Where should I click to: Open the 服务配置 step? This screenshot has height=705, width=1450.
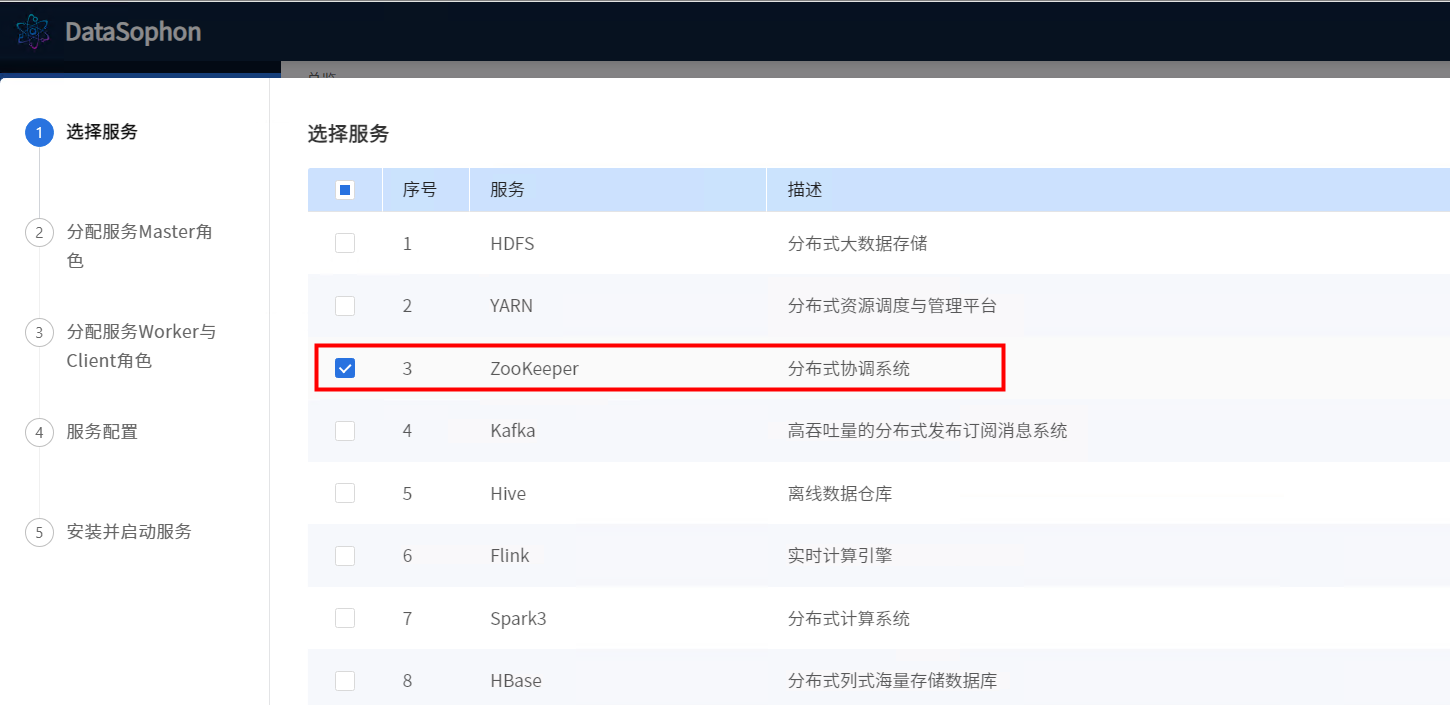102,432
